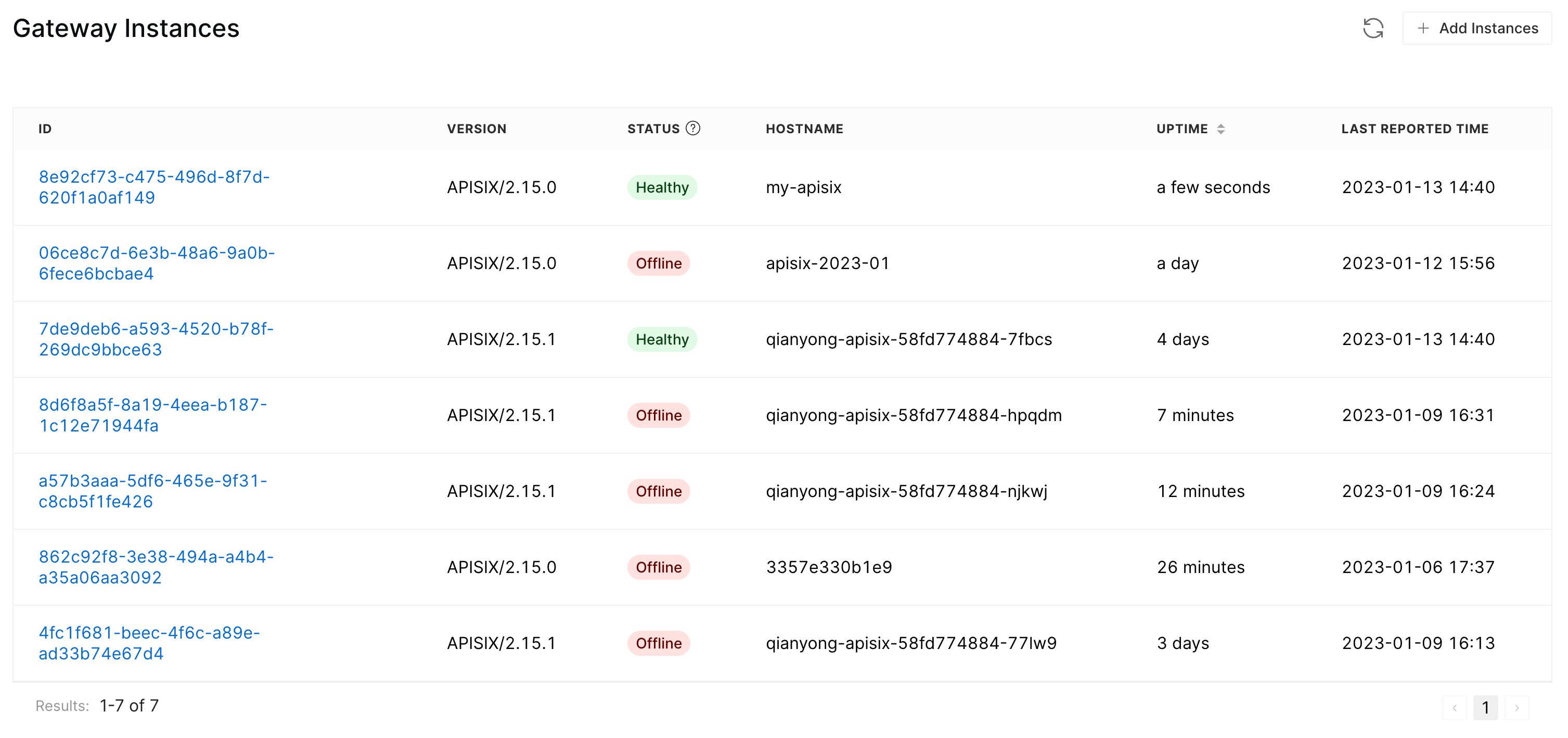Select reported time 2023-01-12 15:56
Viewport: 1568px width, 738px height.
[x=1418, y=264]
